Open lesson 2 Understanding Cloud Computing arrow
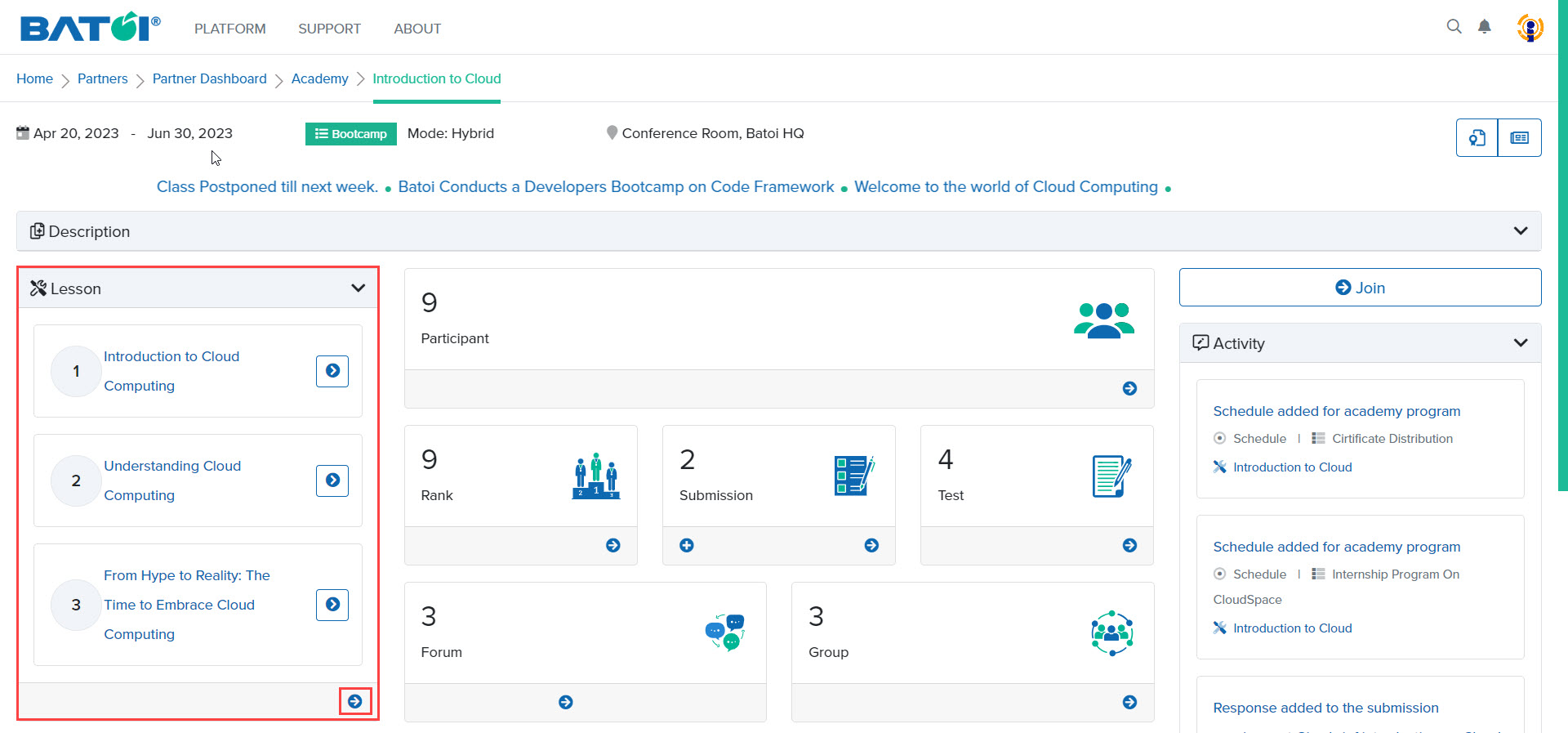This screenshot has width=1568, height=733. pos(332,480)
